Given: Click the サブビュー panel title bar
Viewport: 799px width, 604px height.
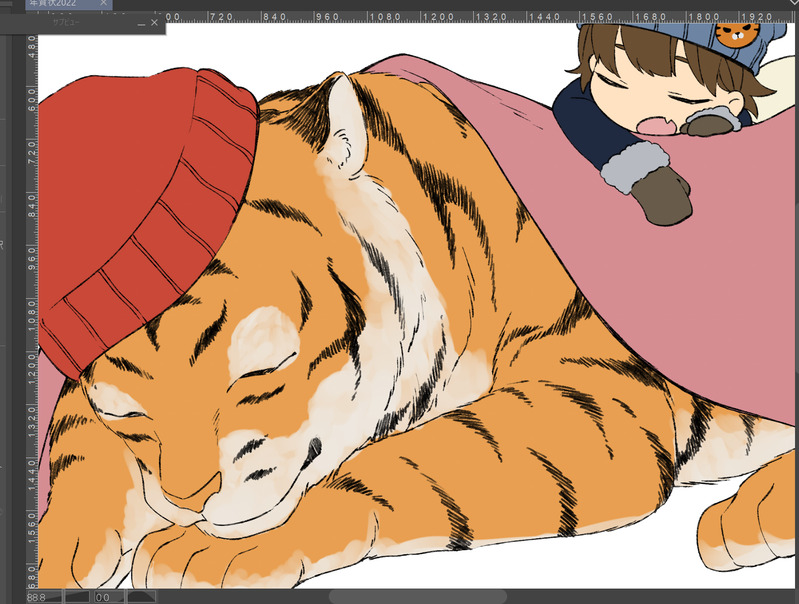Looking at the screenshot, I should tap(83, 24).
